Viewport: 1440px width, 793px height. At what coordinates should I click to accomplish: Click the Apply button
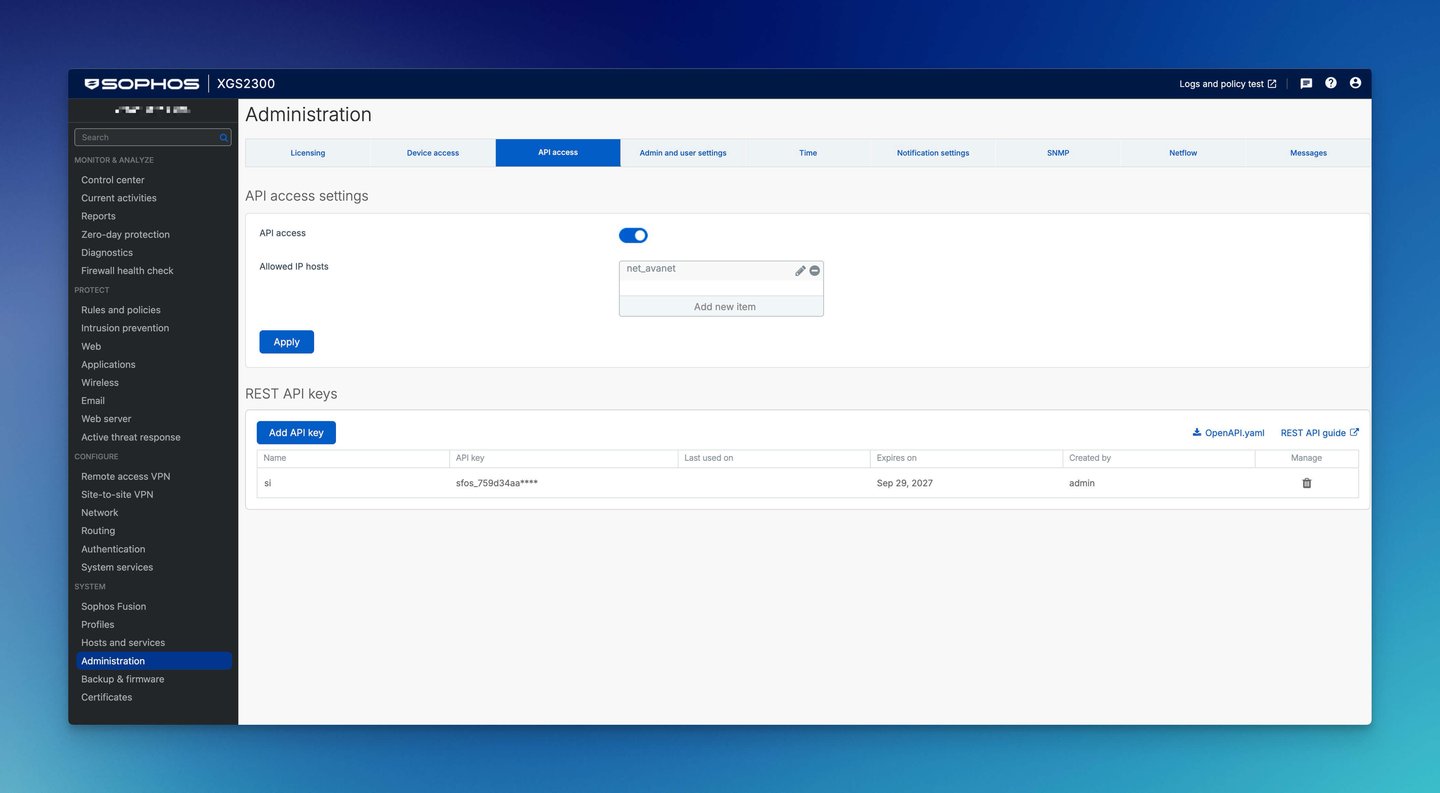pos(286,342)
